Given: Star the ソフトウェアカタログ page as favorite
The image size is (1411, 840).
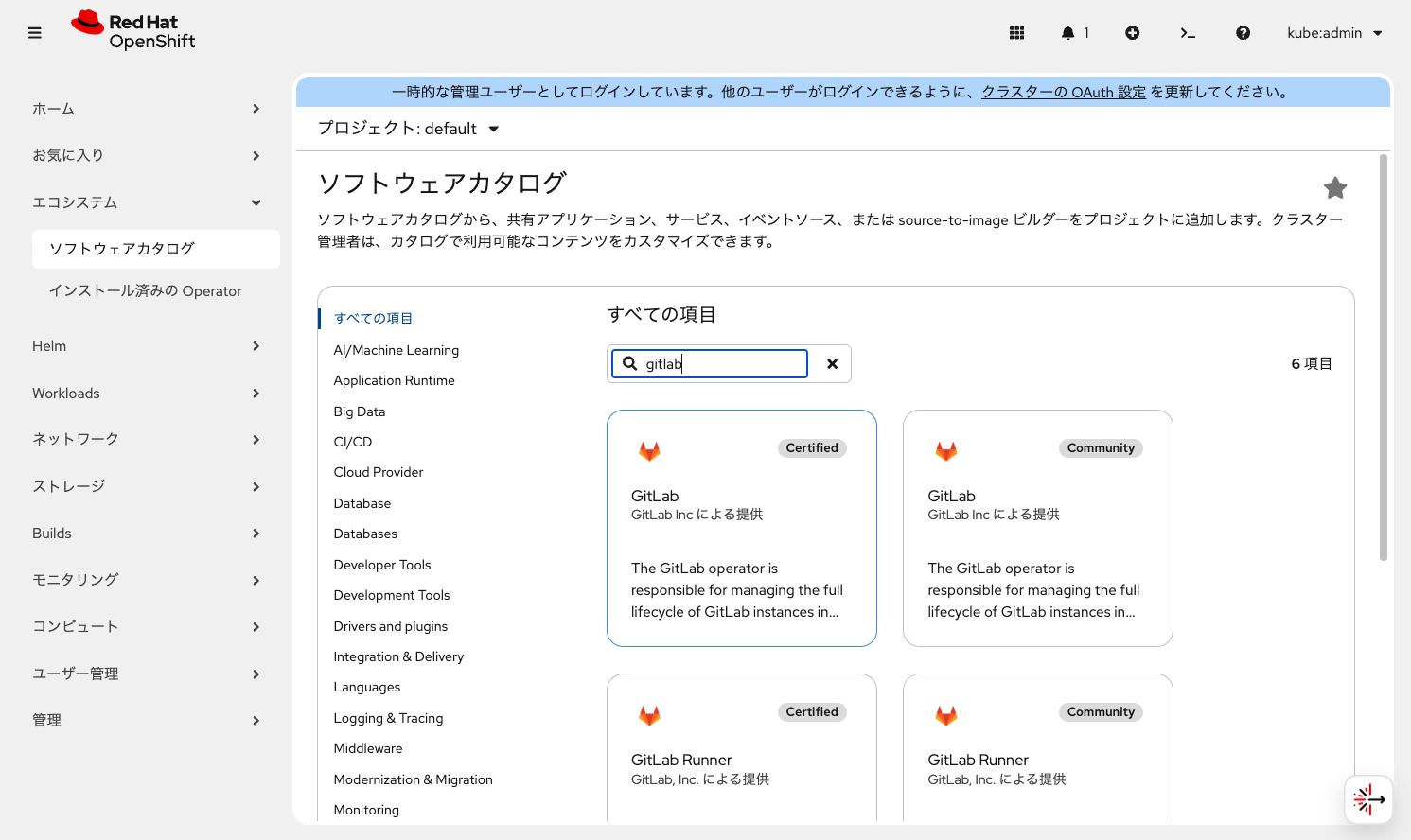Looking at the screenshot, I should point(1335,187).
